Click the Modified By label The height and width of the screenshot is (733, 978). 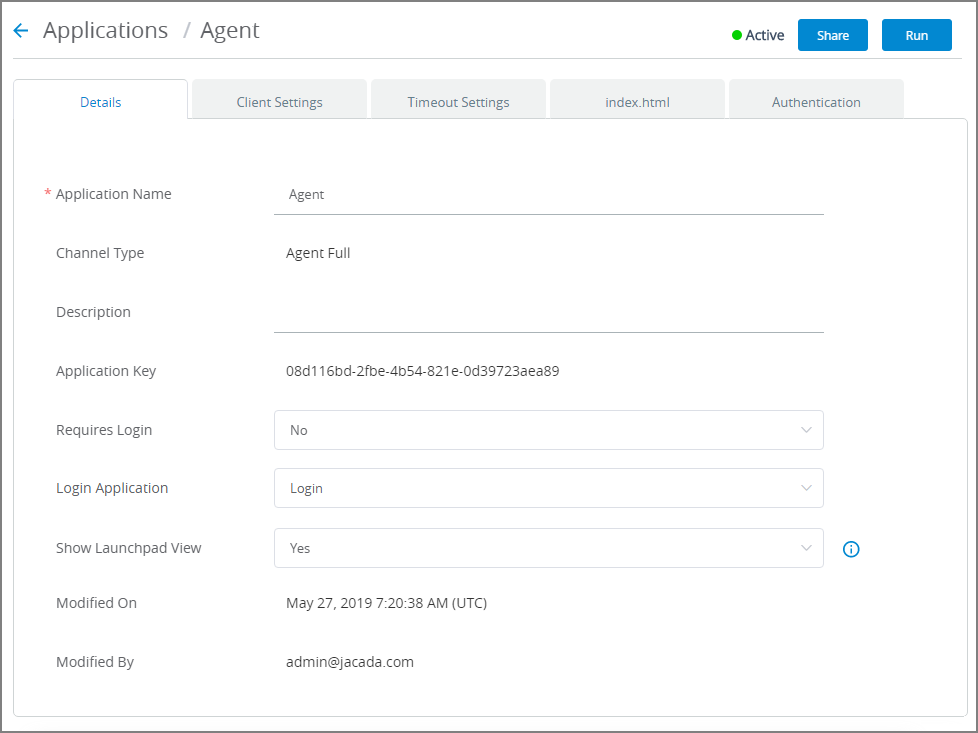[95, 662]
